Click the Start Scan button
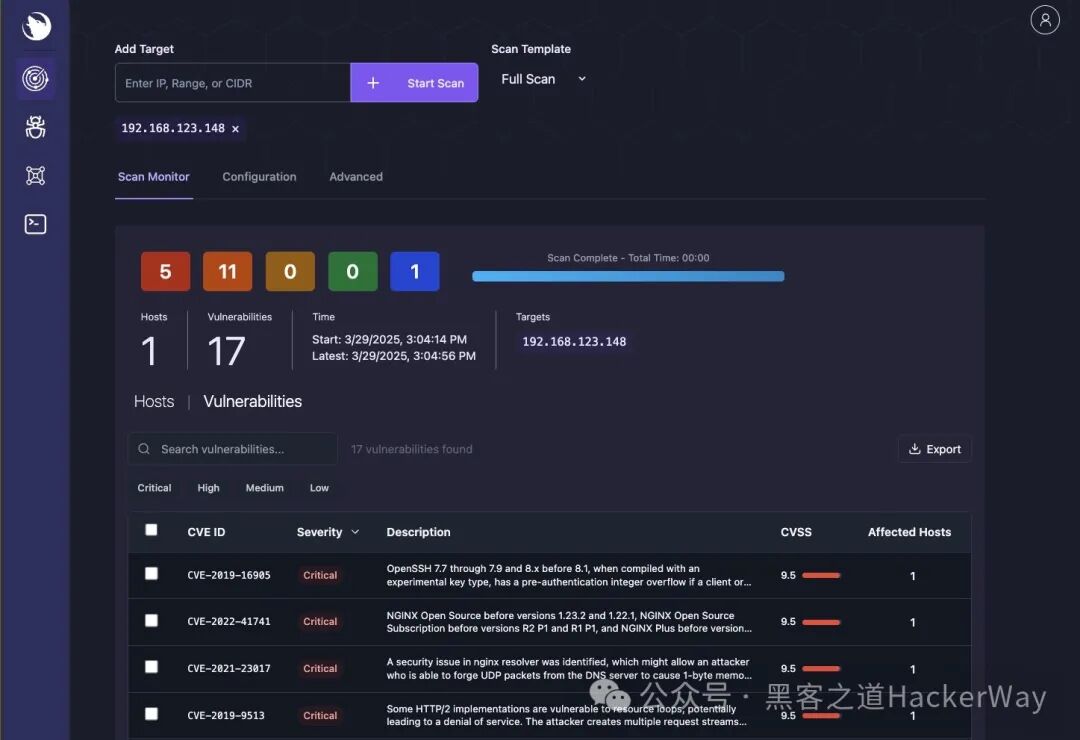Viewport: 1080px width, 740px height. click(415, 83)
